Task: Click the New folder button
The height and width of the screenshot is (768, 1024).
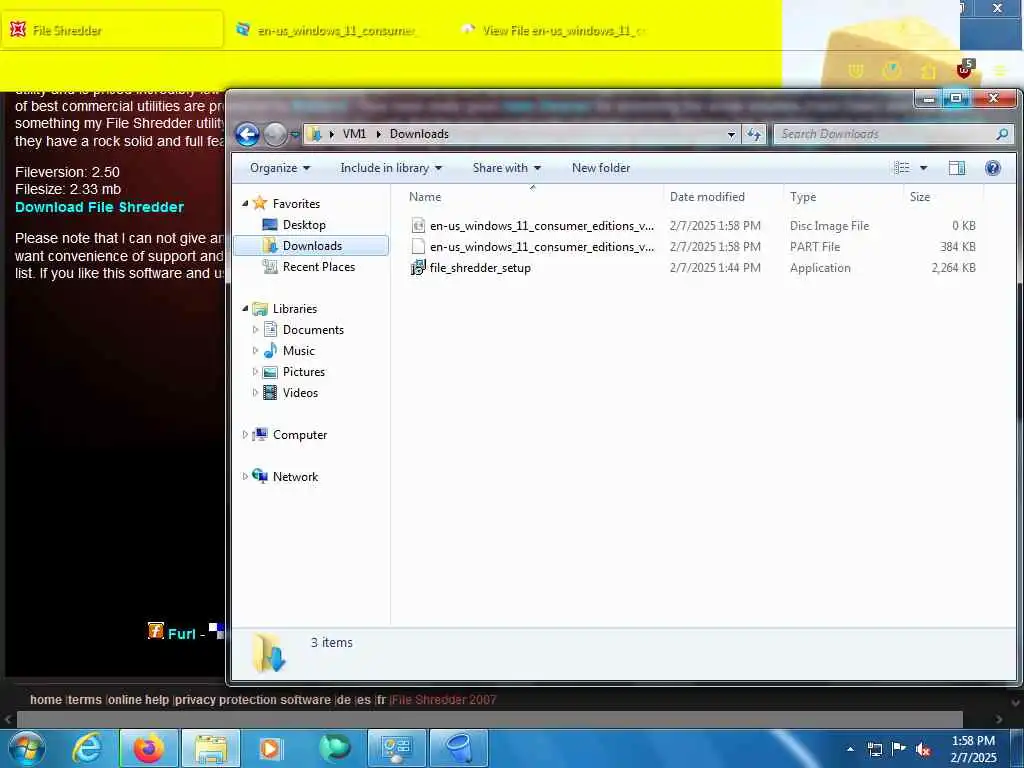Action: tap(601, 168)
